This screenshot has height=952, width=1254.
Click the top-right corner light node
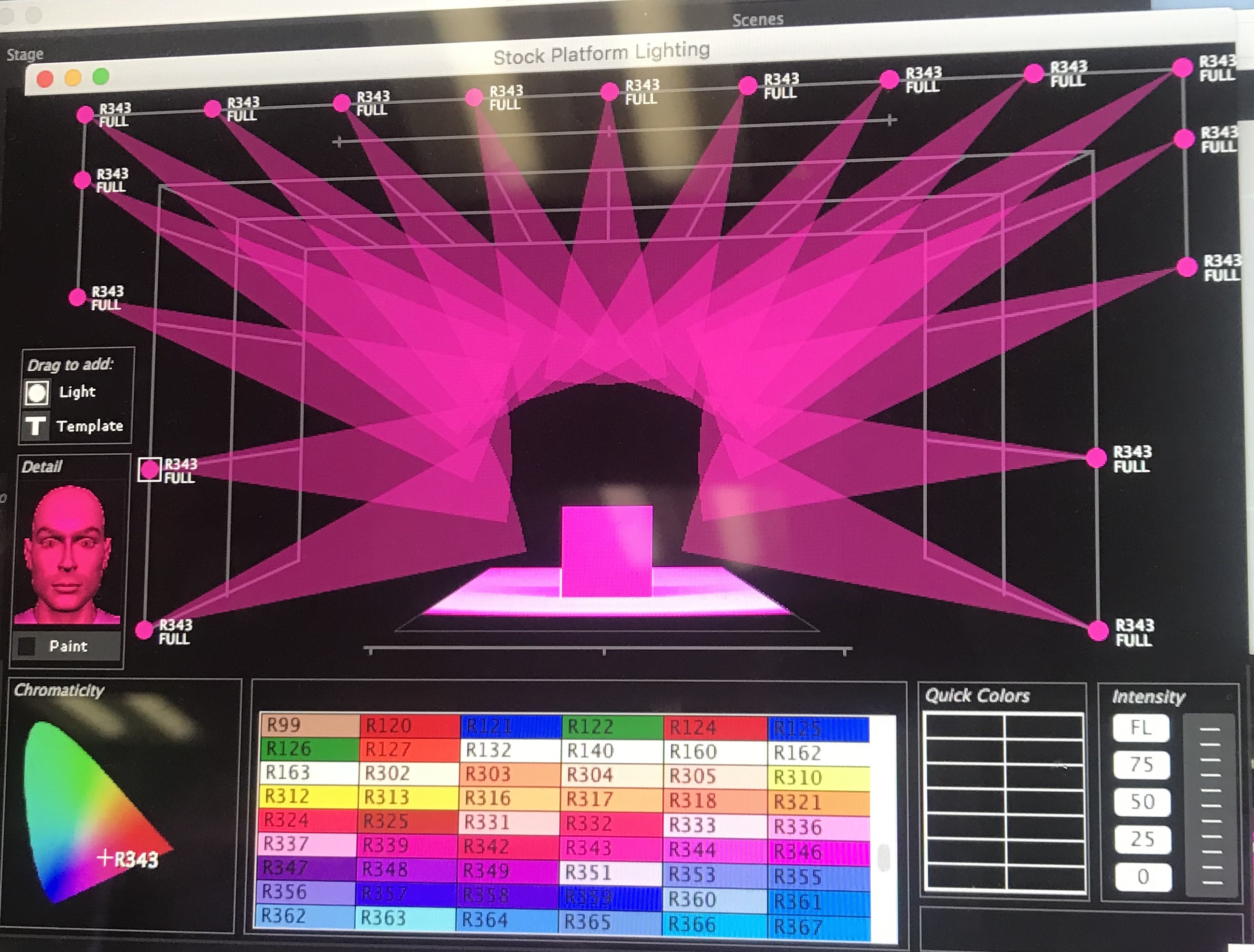point(1183,68)
